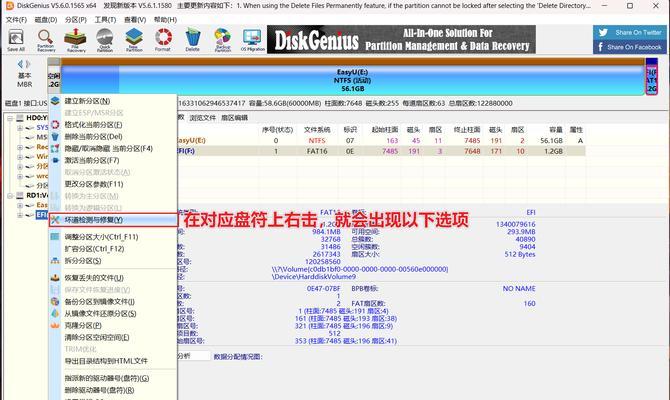Image resolution: width=670 pixels, height=400 pixels.
Task: Click the Share On Facebook button
Action: [x=629, y=47]
